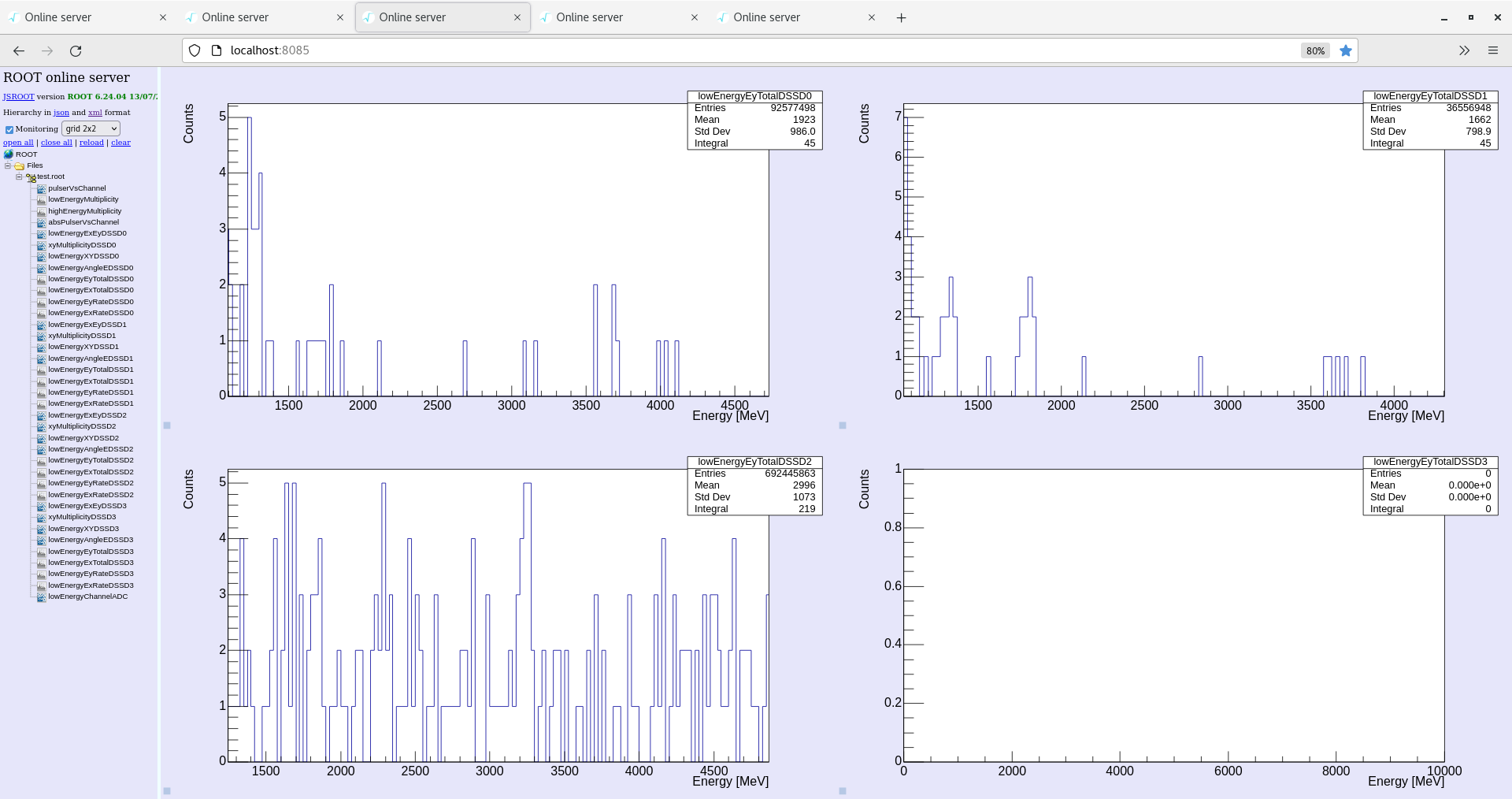Click the lowEnergyChannelADC histogram icon
Image resolution: width=1512 pixels, height=799 pixels.
point(41,596)
